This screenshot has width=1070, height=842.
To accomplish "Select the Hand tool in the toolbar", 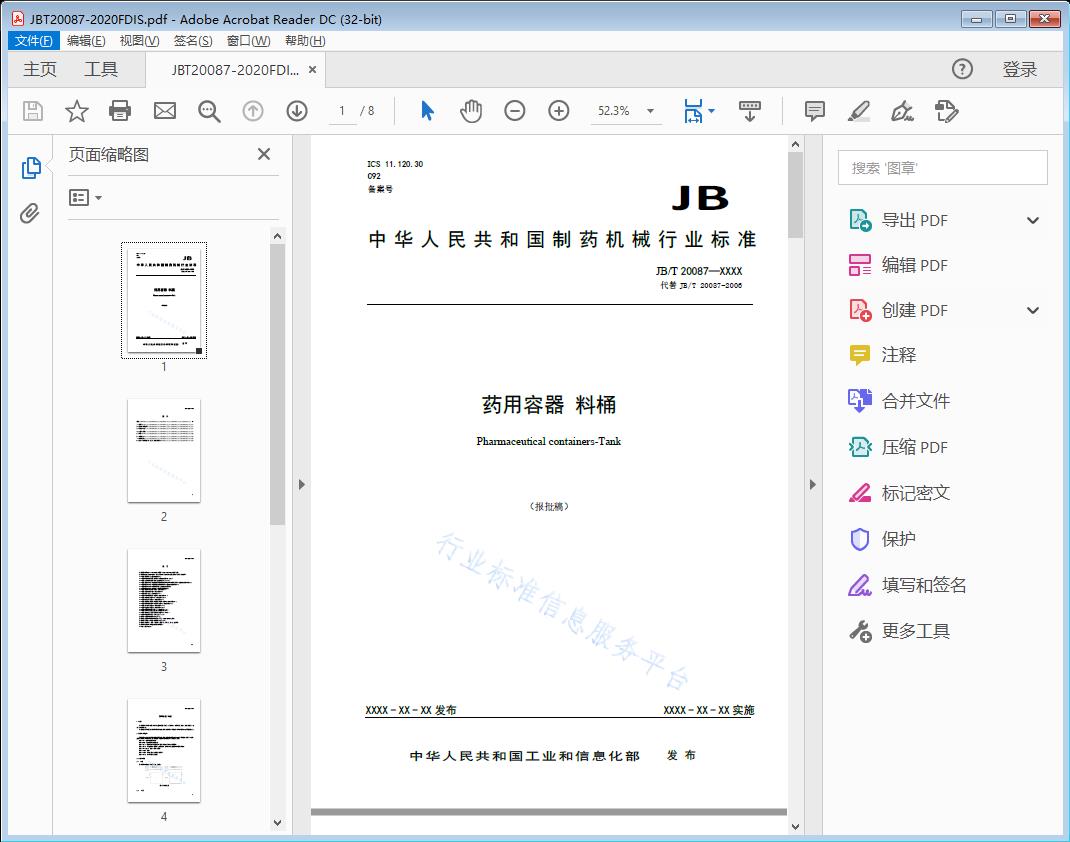I will pos(471,111).
